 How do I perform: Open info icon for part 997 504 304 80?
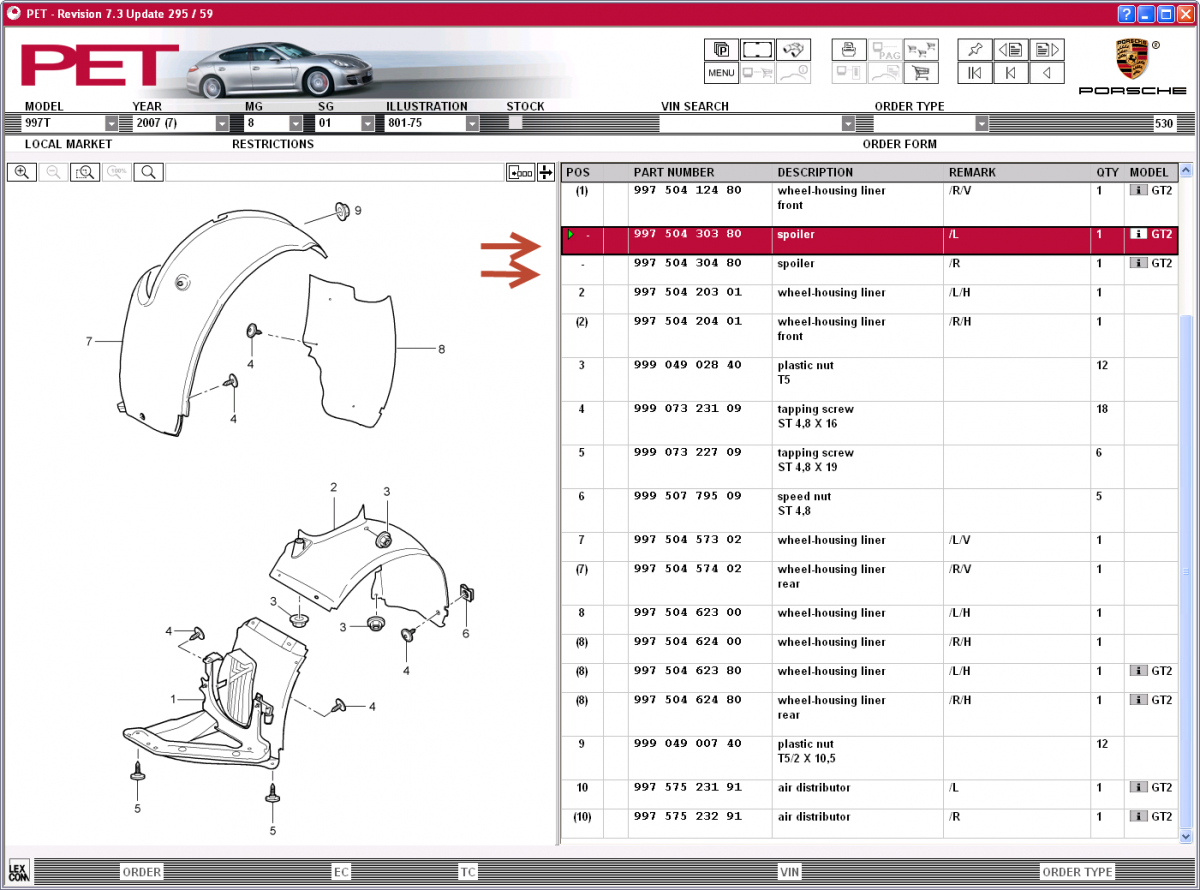click(x=1138, y=263)
